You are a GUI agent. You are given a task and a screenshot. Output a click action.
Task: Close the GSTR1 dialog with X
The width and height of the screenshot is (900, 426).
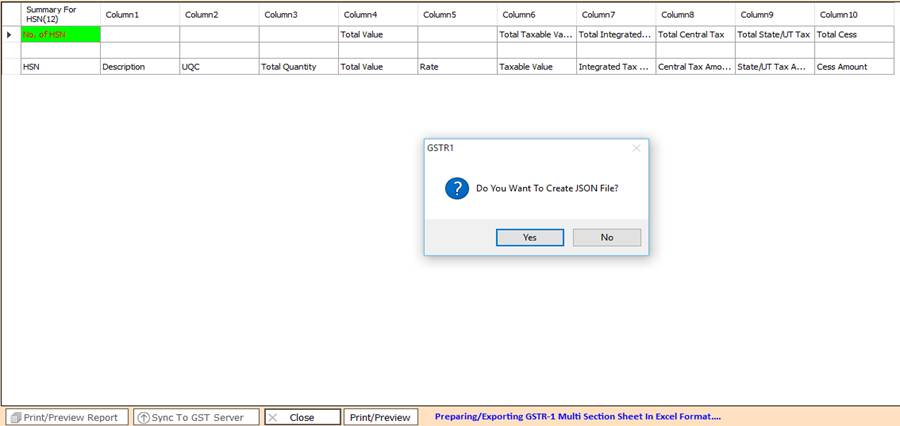click(636, 148)
